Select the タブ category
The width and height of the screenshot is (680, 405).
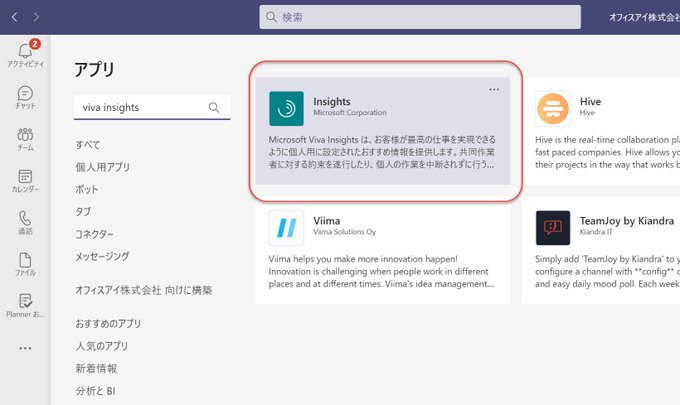[x=83, y=212]
